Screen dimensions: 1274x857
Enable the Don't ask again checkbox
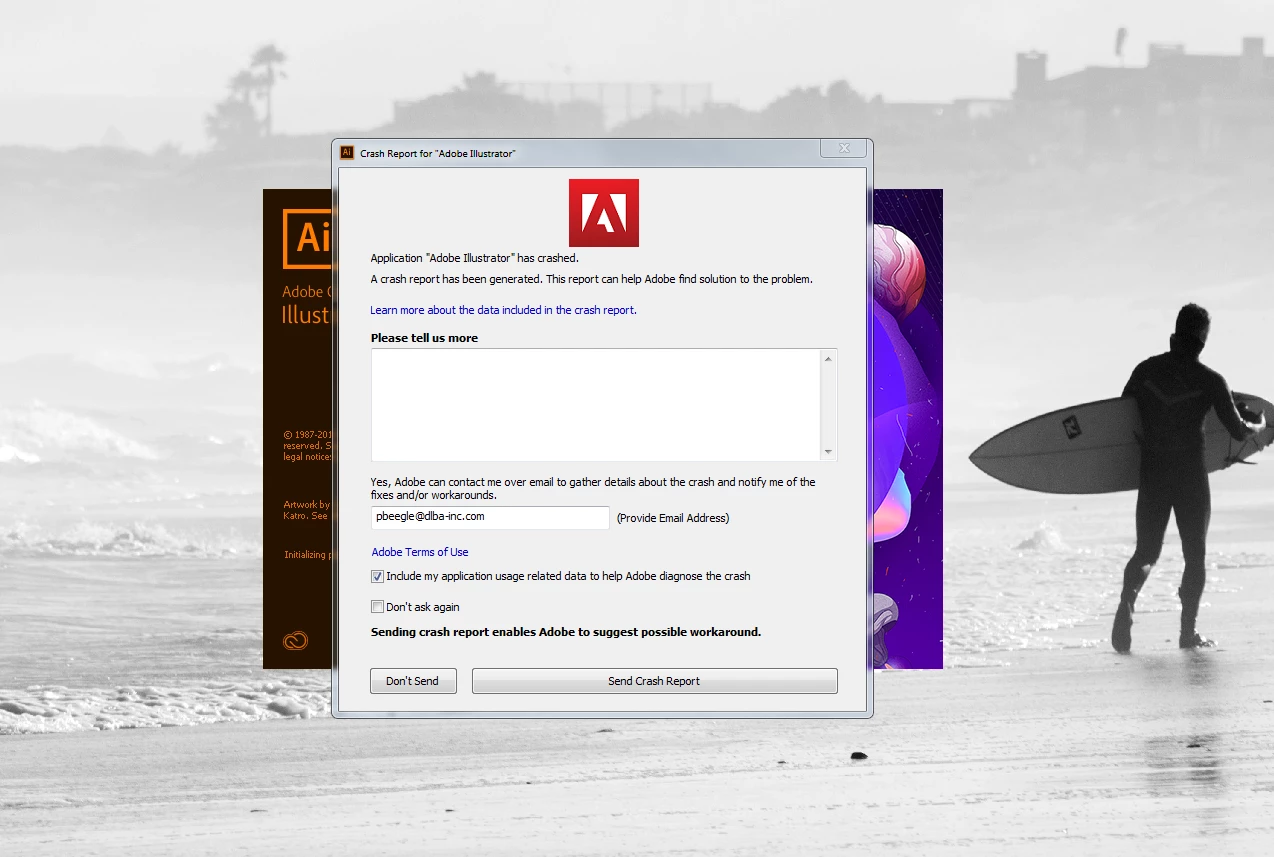coord(377,607)
